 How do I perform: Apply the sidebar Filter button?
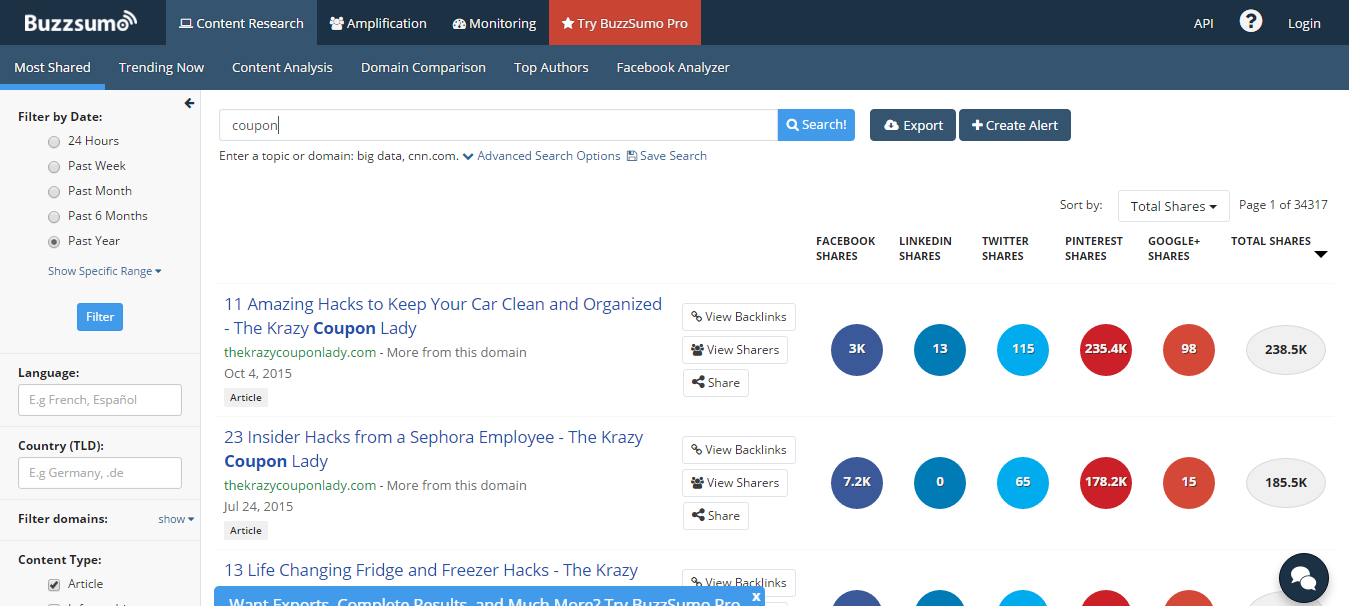coord(100,317)
